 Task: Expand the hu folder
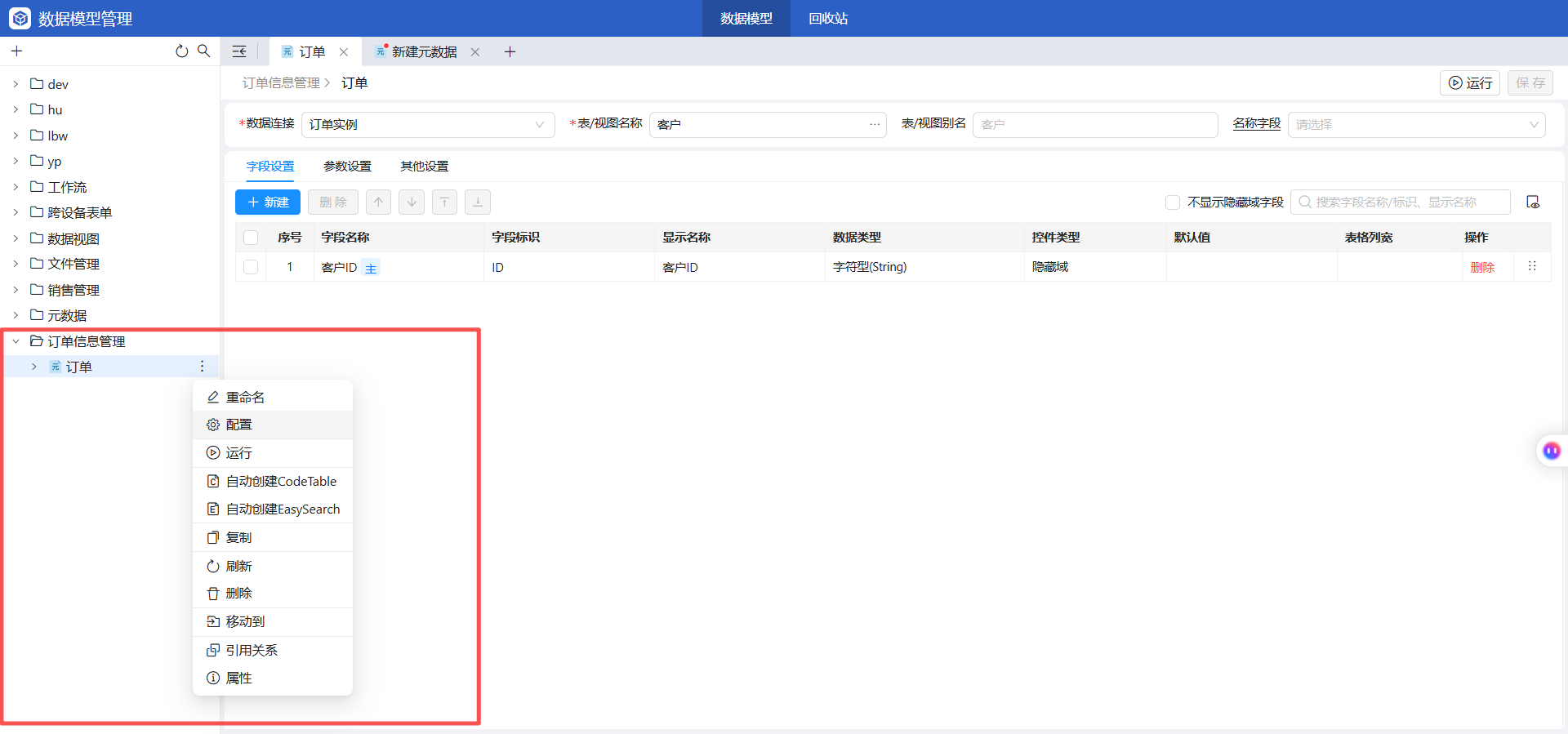[16, 109]
